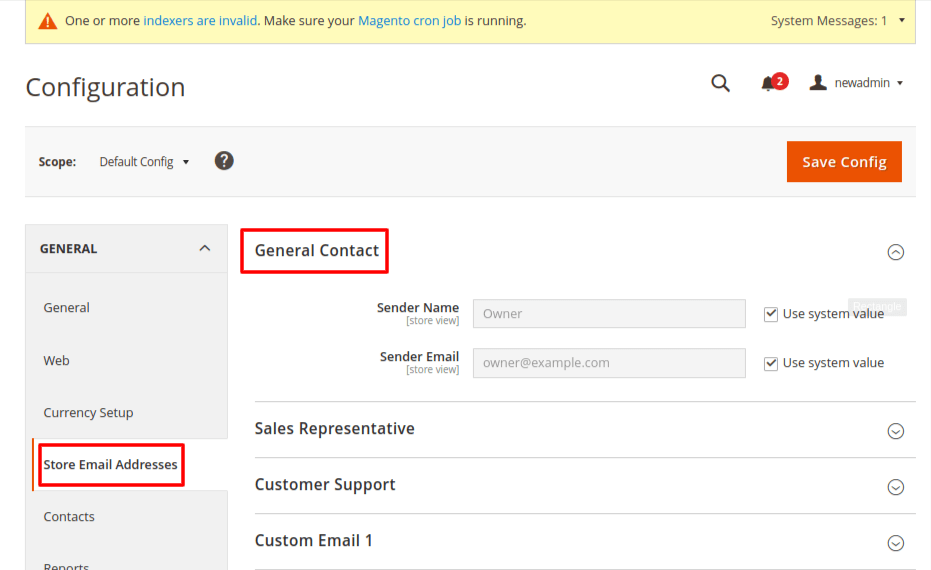This screenshot has height=570, width=931.
Task: Collapse General Contact section using circle arrow icon
Action: coord(895,252)
